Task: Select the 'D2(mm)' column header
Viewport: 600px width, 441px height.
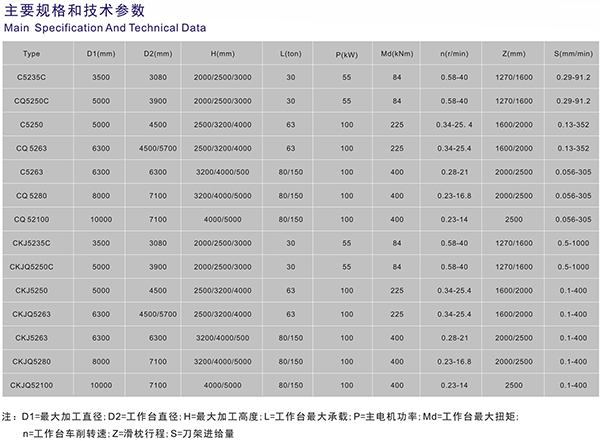Action: [x=158, y=54]
